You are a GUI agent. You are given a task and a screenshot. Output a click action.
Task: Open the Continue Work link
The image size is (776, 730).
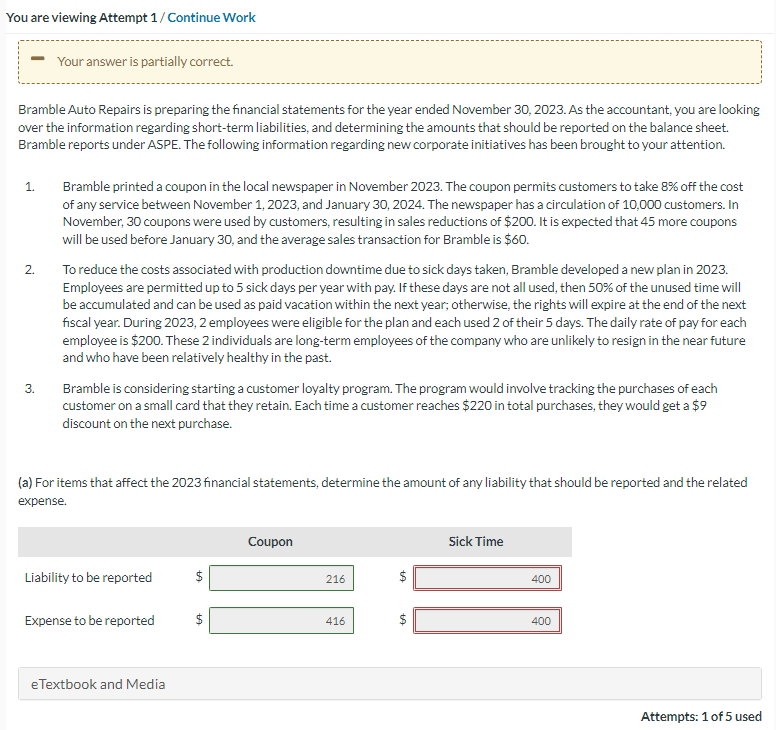(211, 17)
